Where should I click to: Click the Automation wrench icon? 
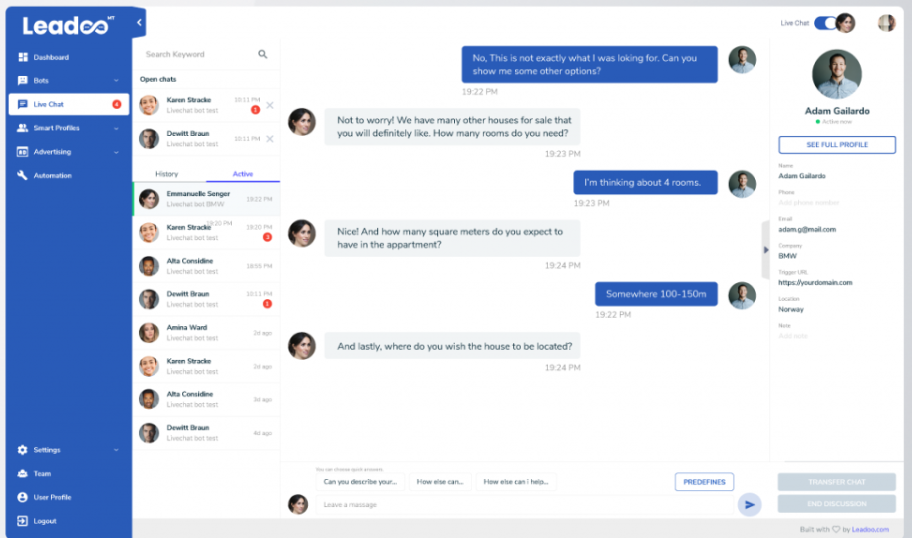point(23,176)
